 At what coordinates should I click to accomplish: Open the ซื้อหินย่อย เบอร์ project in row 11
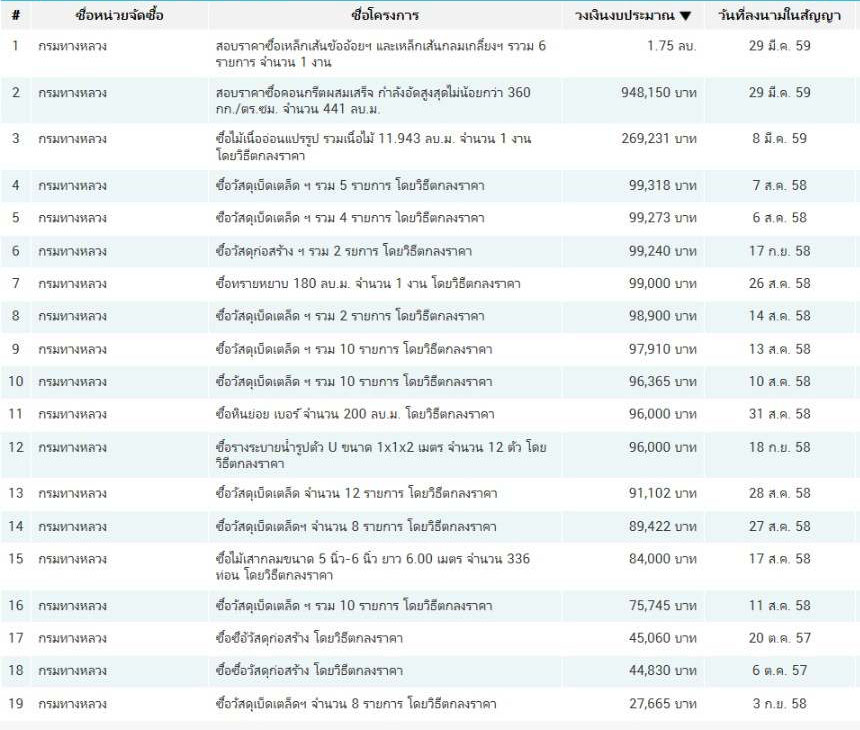point(355,414)
